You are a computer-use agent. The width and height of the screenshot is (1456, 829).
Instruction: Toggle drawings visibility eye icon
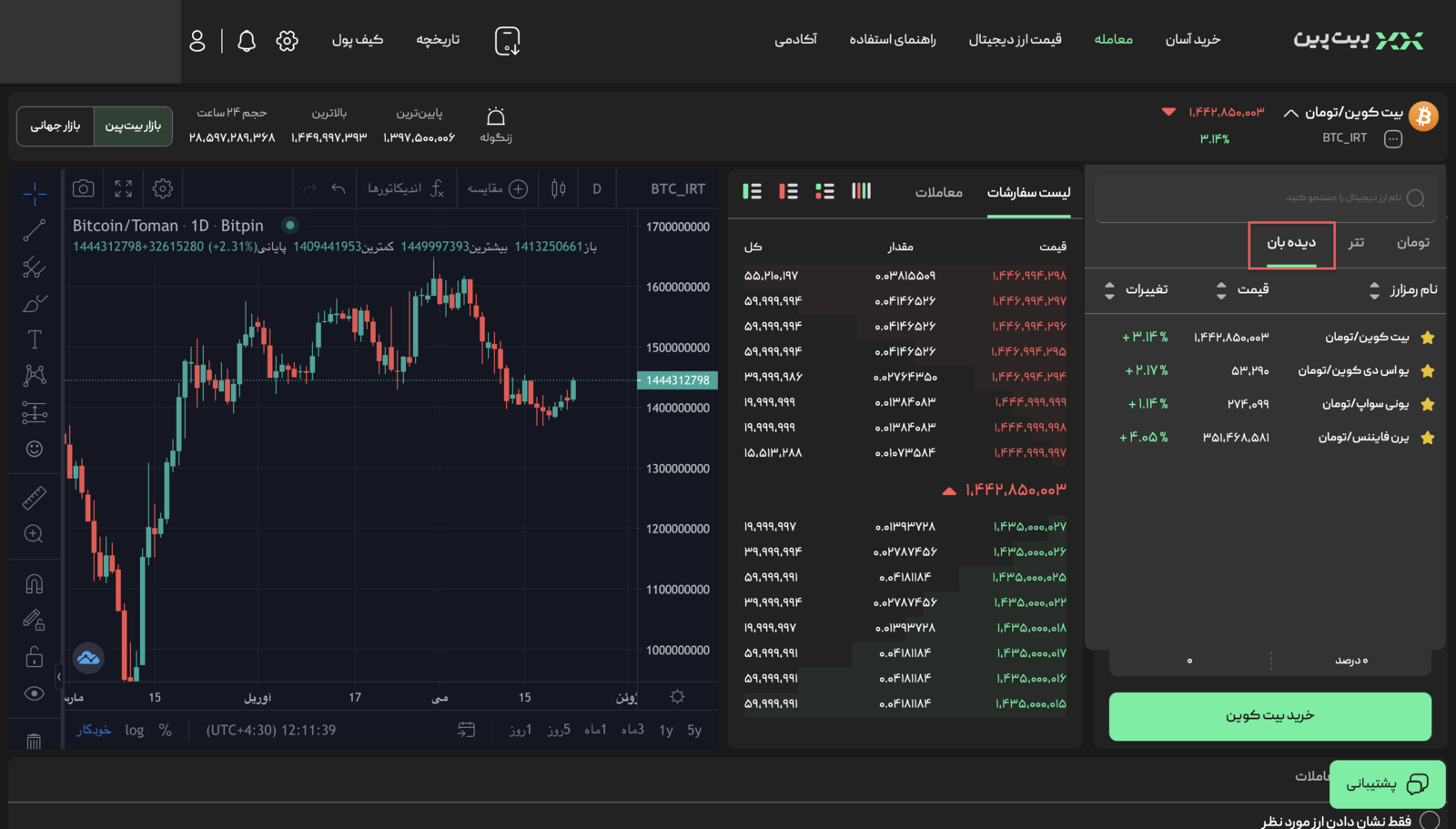pos(35,693)
